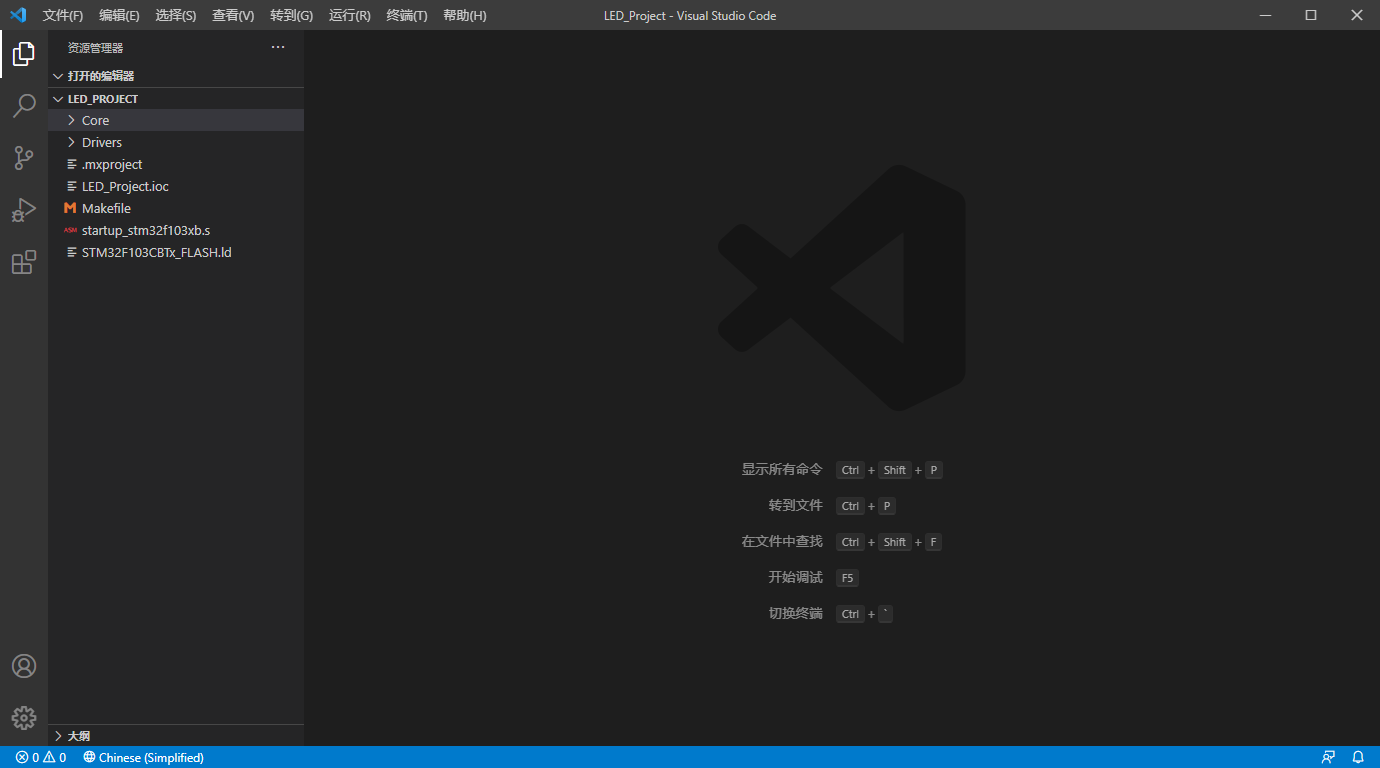The image size is (1380, 768).
Task: Open the Extensions view icon
Action: 23,262
